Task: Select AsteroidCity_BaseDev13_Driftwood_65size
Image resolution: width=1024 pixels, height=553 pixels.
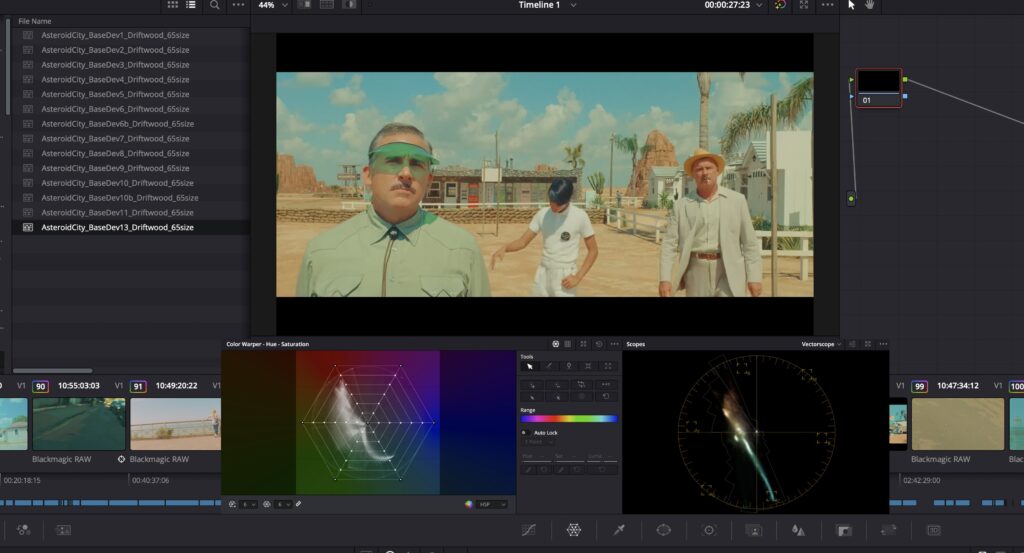Action: pos(118,227)
